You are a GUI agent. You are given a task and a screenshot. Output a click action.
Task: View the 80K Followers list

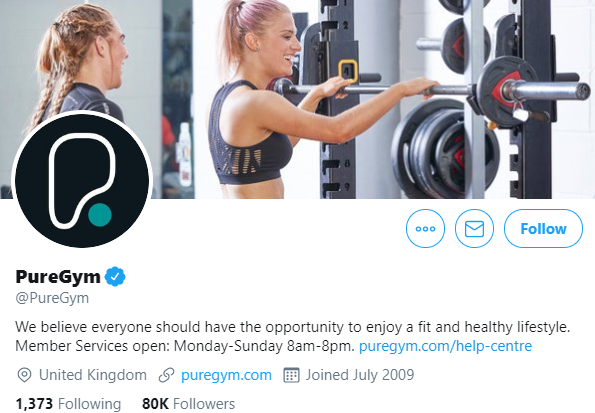coord(188,404)
